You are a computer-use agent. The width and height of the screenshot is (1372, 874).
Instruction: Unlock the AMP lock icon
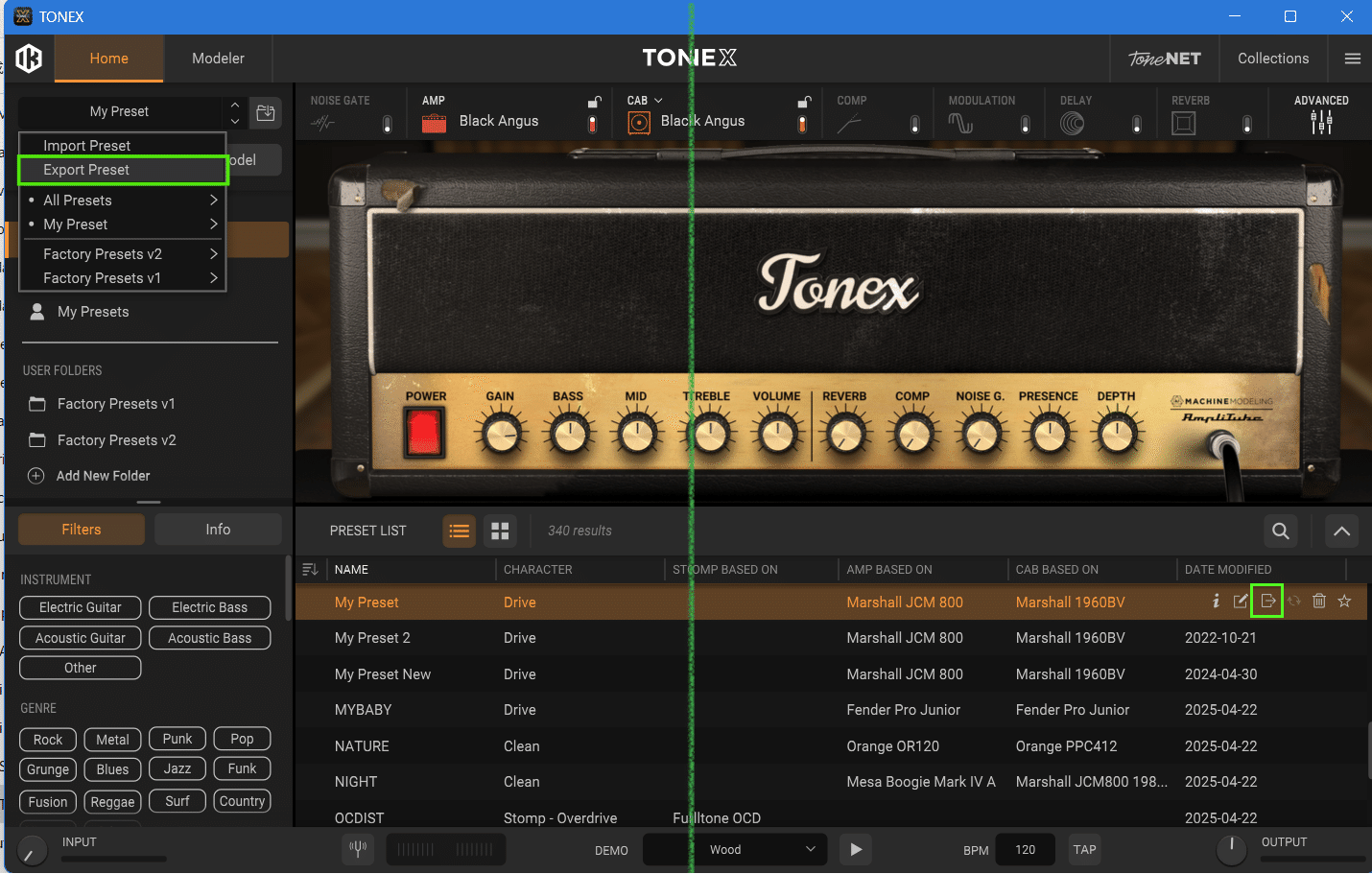(594, 101)
